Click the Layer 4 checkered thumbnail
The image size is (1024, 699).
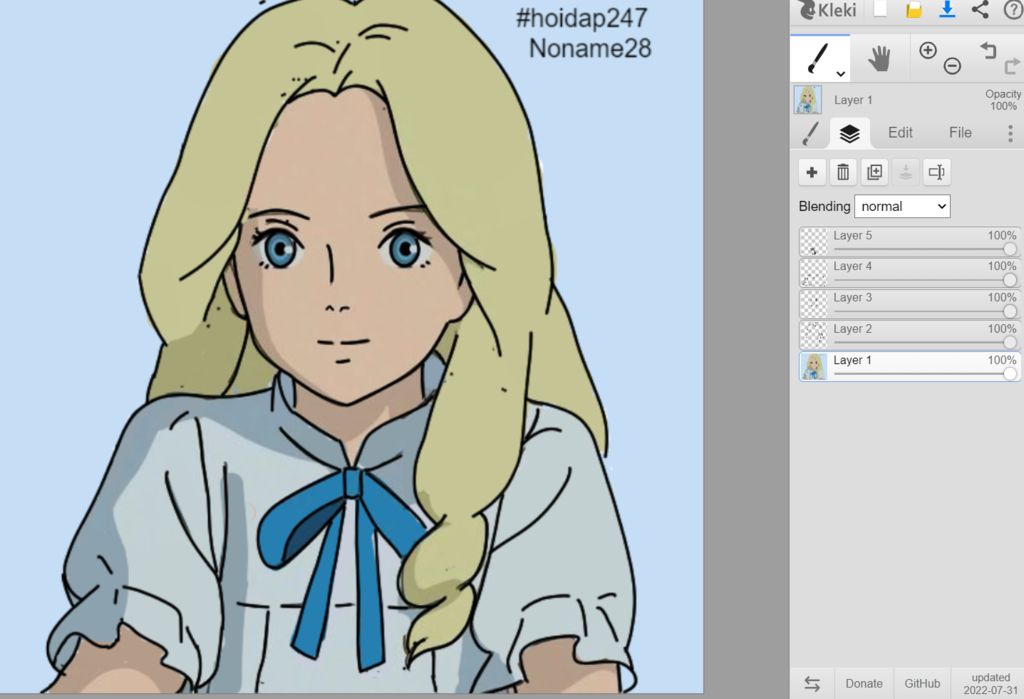pos(814,272)
